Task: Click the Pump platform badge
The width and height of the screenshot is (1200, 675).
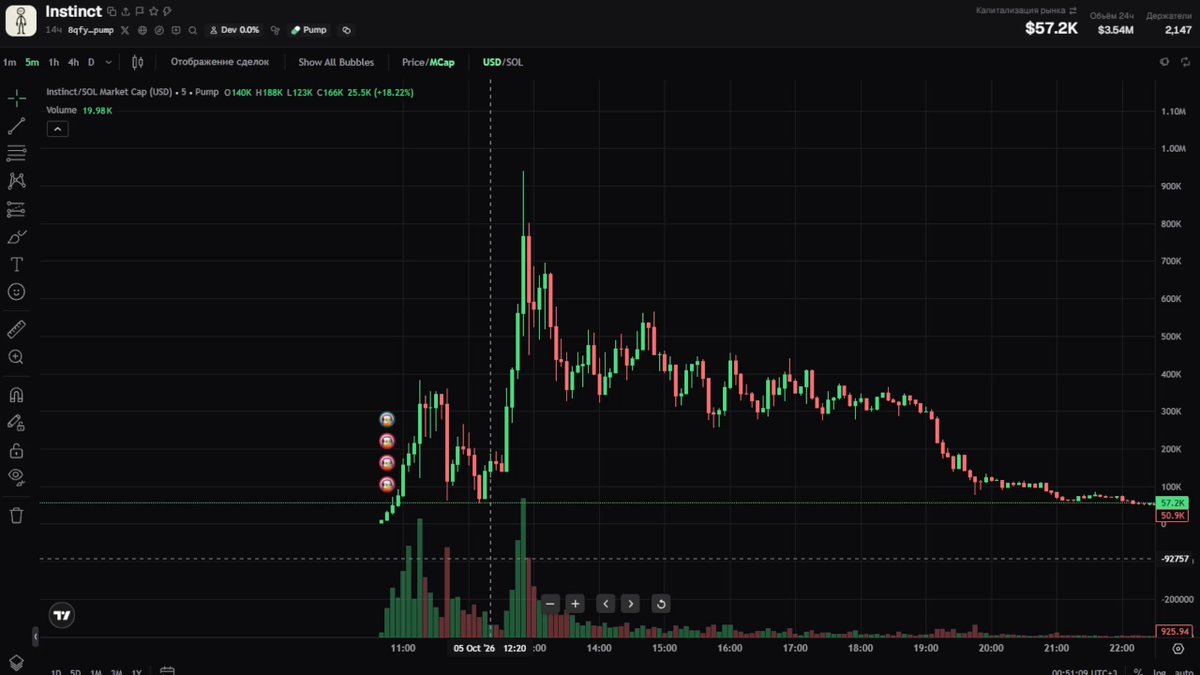Action: [309, 30]
